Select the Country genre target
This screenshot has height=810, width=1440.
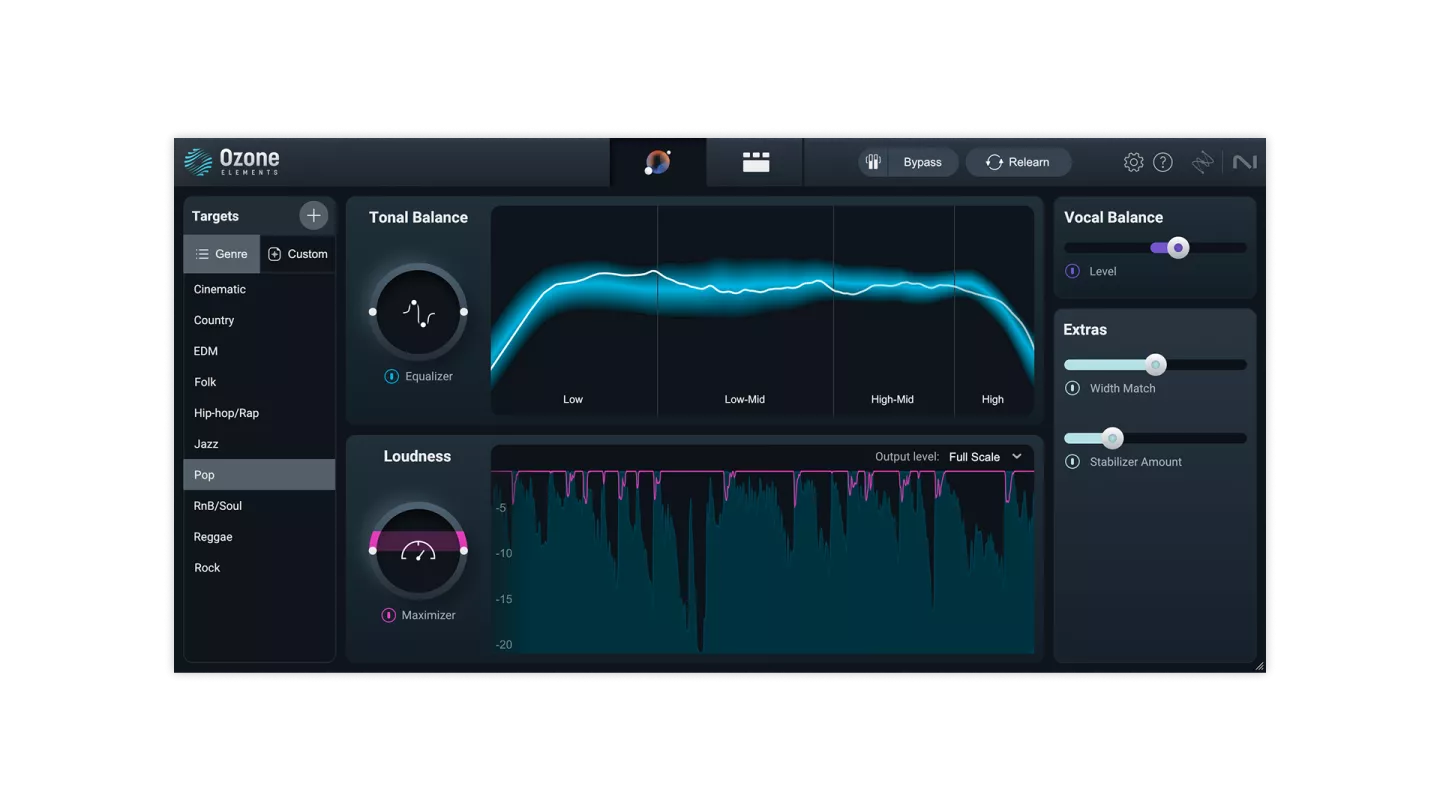click(x=259, y=320)
